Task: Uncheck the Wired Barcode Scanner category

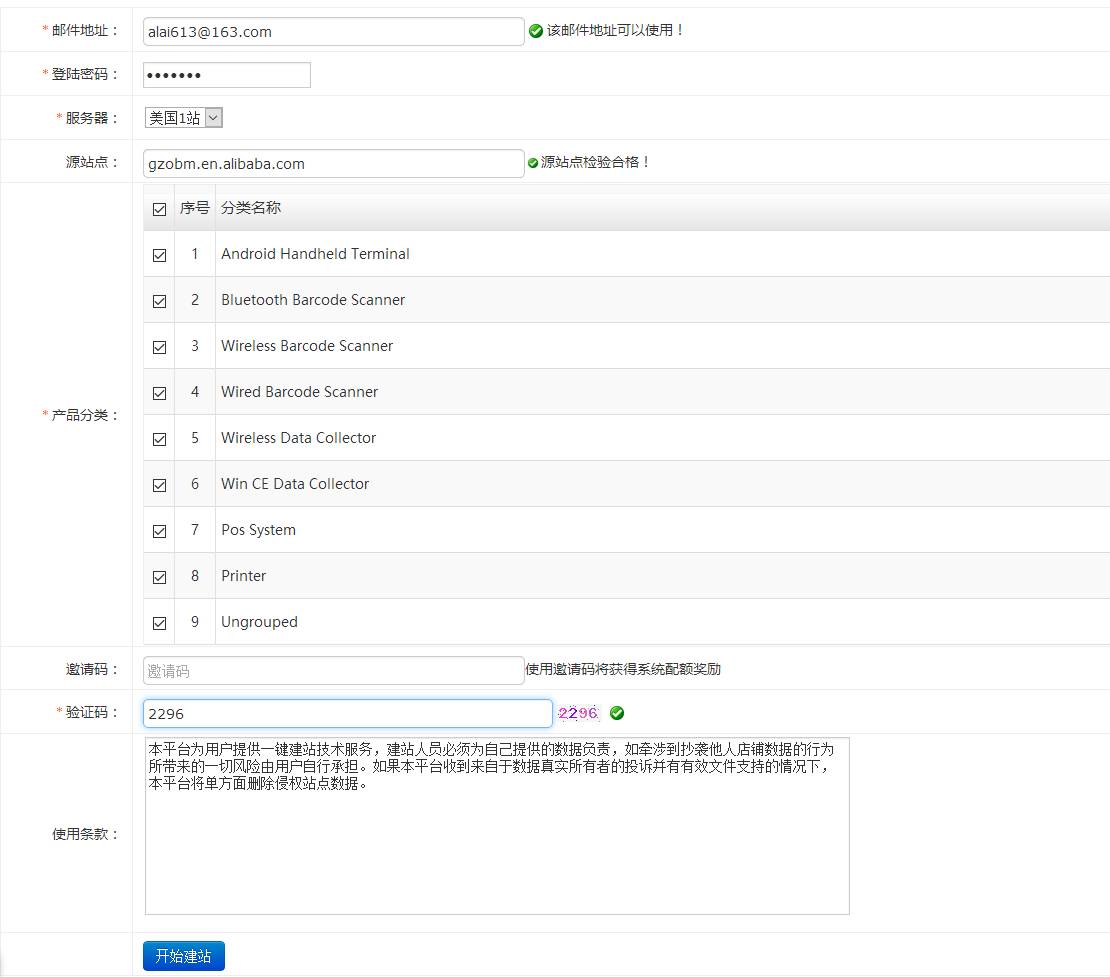Action: (159, 392)
